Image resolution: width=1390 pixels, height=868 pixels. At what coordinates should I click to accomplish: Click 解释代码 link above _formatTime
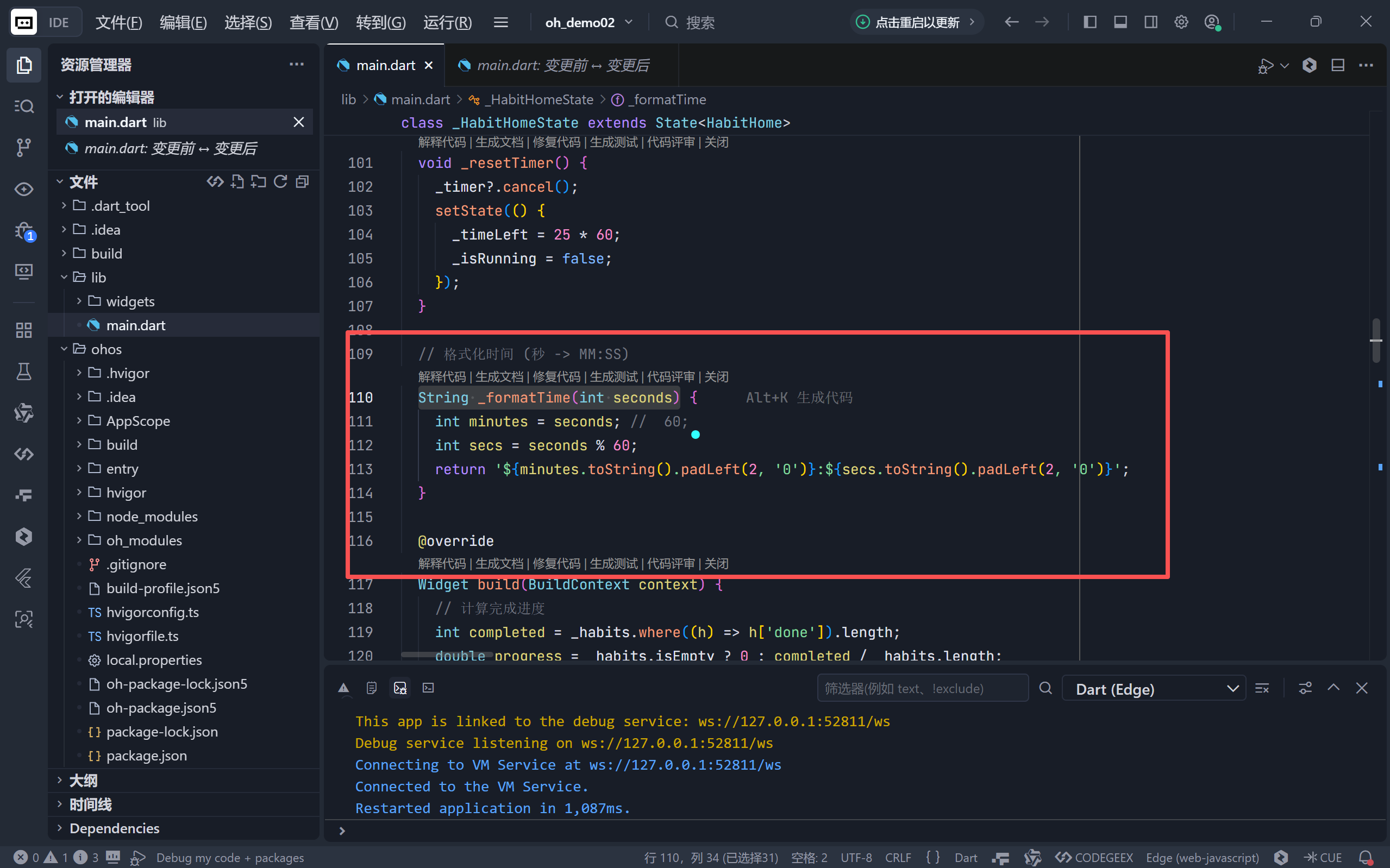click(x=442, y=376)
